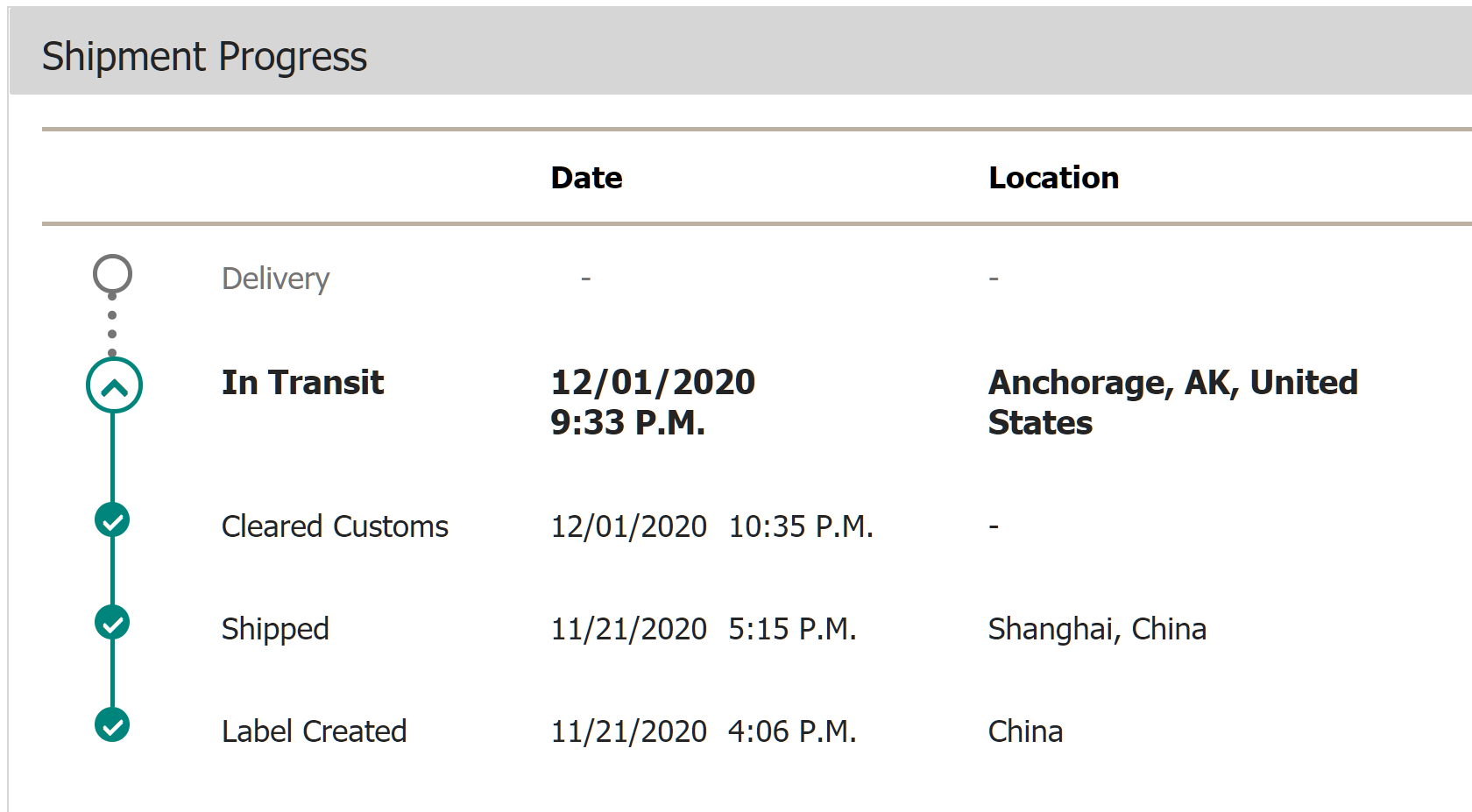Click the Shanghai, China location

(x=1097, y=629)
